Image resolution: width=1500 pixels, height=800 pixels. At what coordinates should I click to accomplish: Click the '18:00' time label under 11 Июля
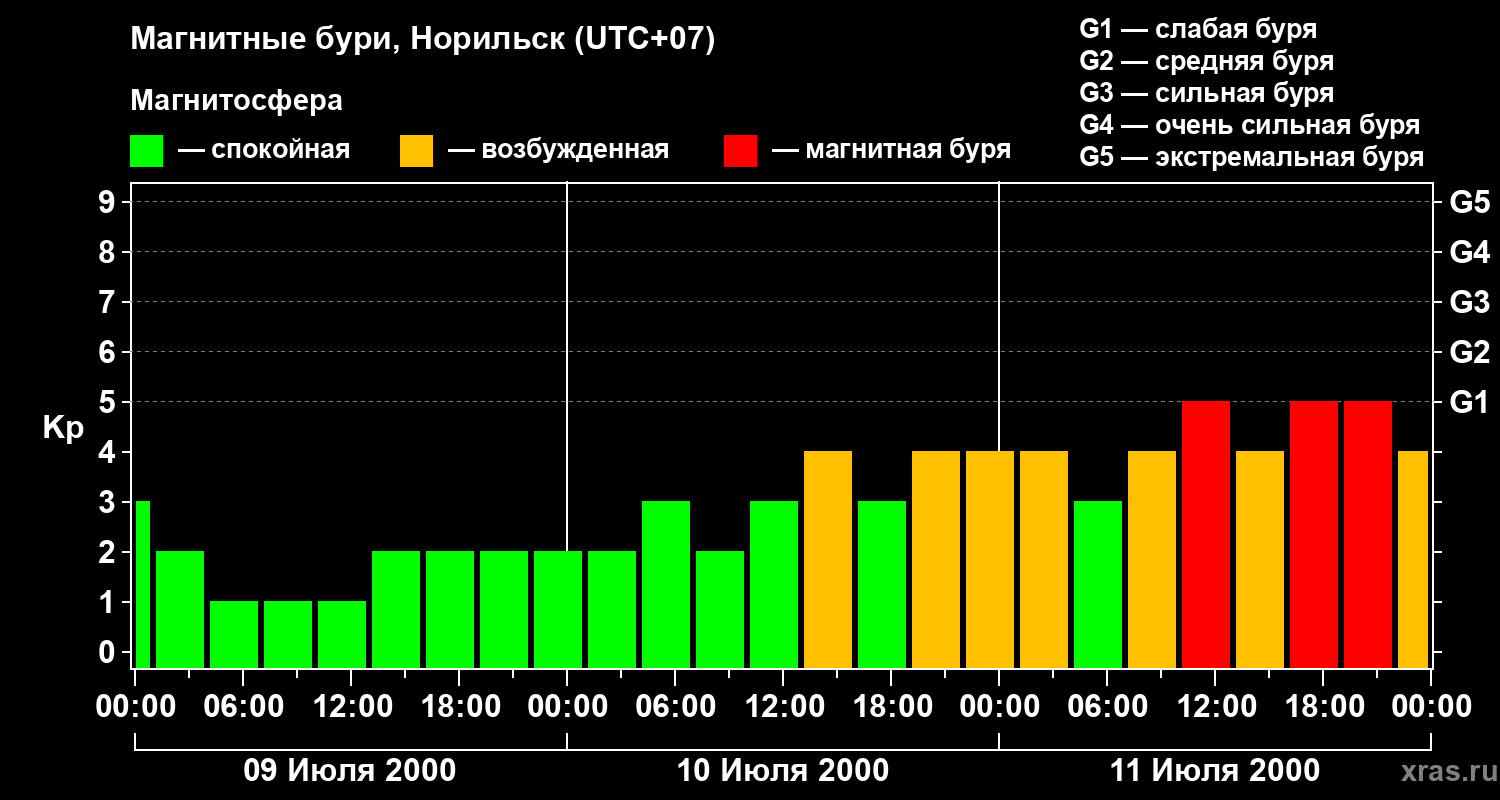pos(1323,706)
